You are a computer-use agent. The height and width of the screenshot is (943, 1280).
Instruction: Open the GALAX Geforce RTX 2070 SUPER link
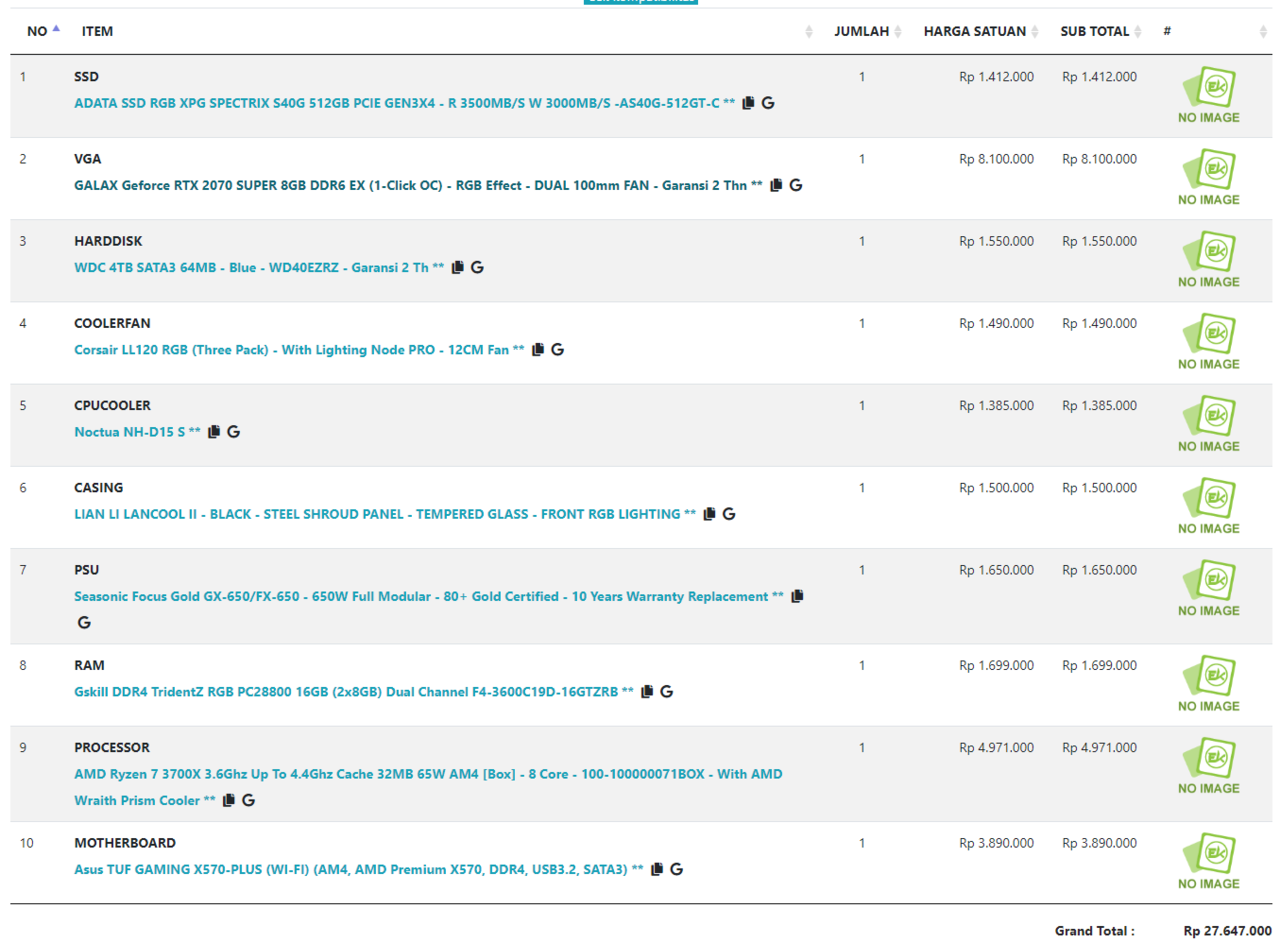click(x=419, y=185)
